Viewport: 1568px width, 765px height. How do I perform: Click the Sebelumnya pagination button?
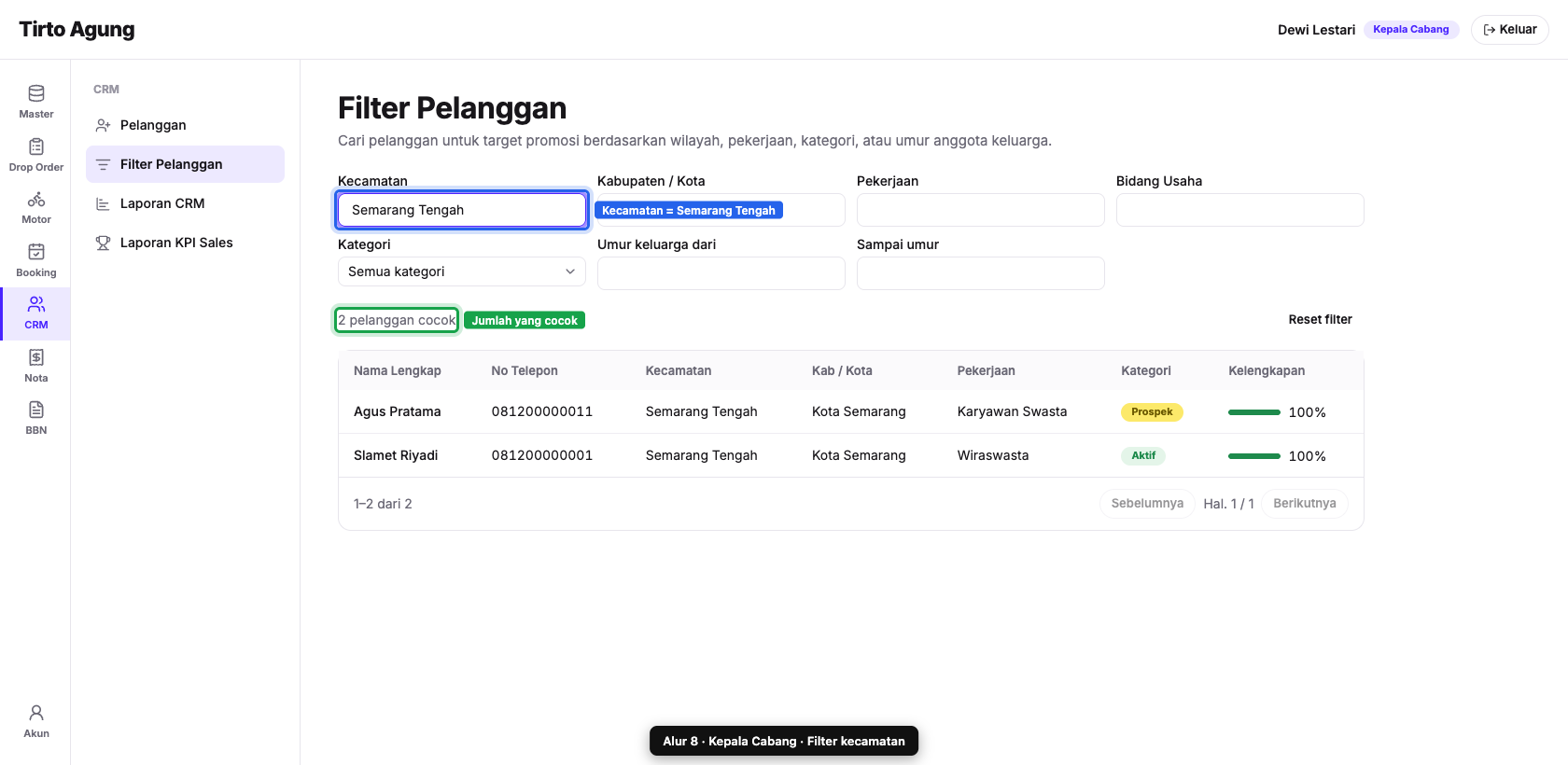(x=1147, y=504)
